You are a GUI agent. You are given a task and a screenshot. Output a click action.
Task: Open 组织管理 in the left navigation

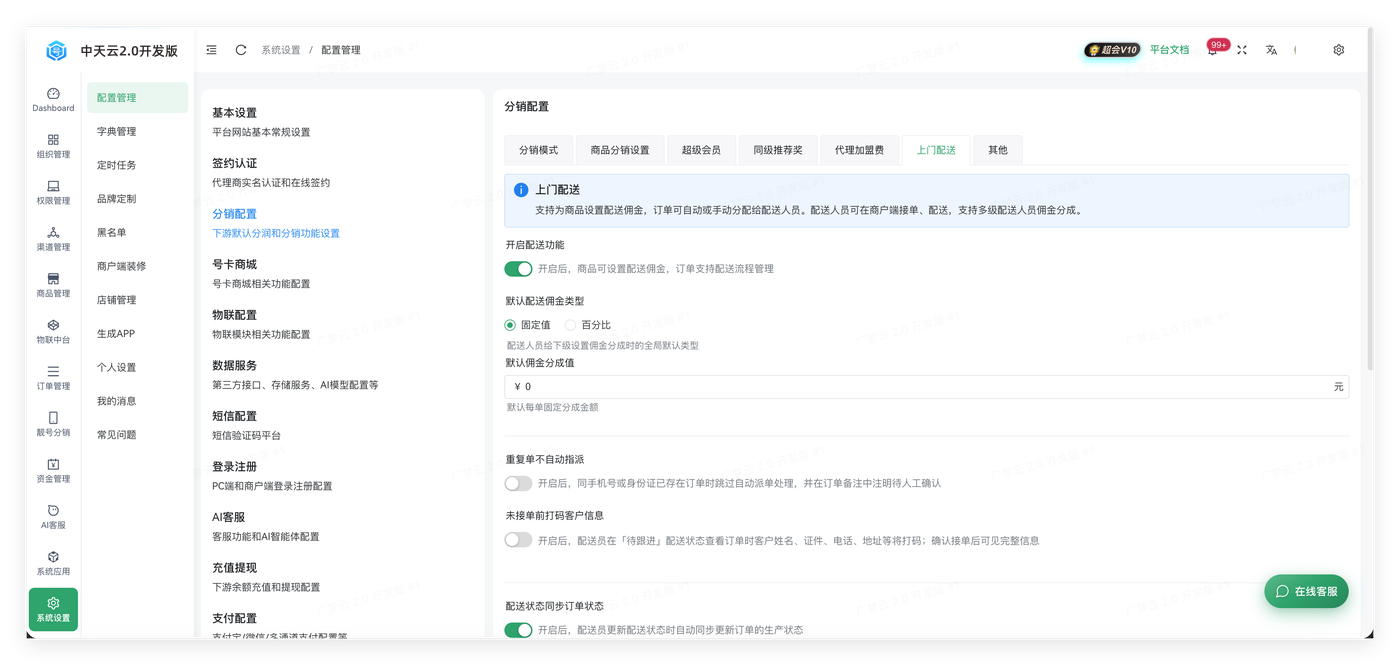pyautogui.click(x=53, y=146)
